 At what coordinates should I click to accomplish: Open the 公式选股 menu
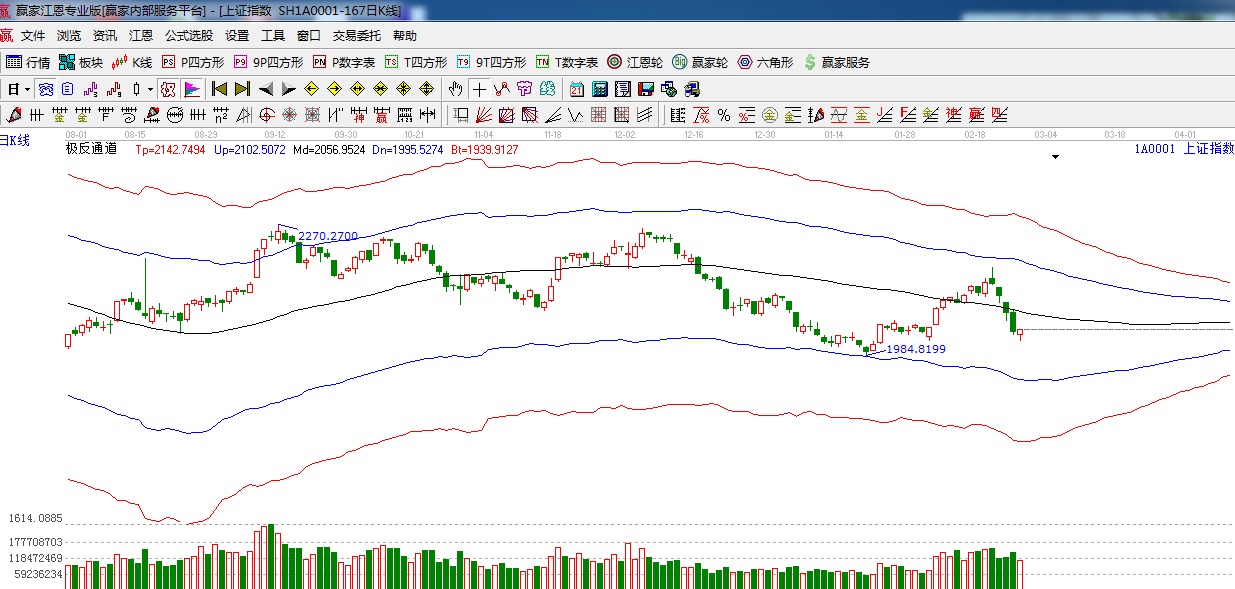(x=188, y=36)
